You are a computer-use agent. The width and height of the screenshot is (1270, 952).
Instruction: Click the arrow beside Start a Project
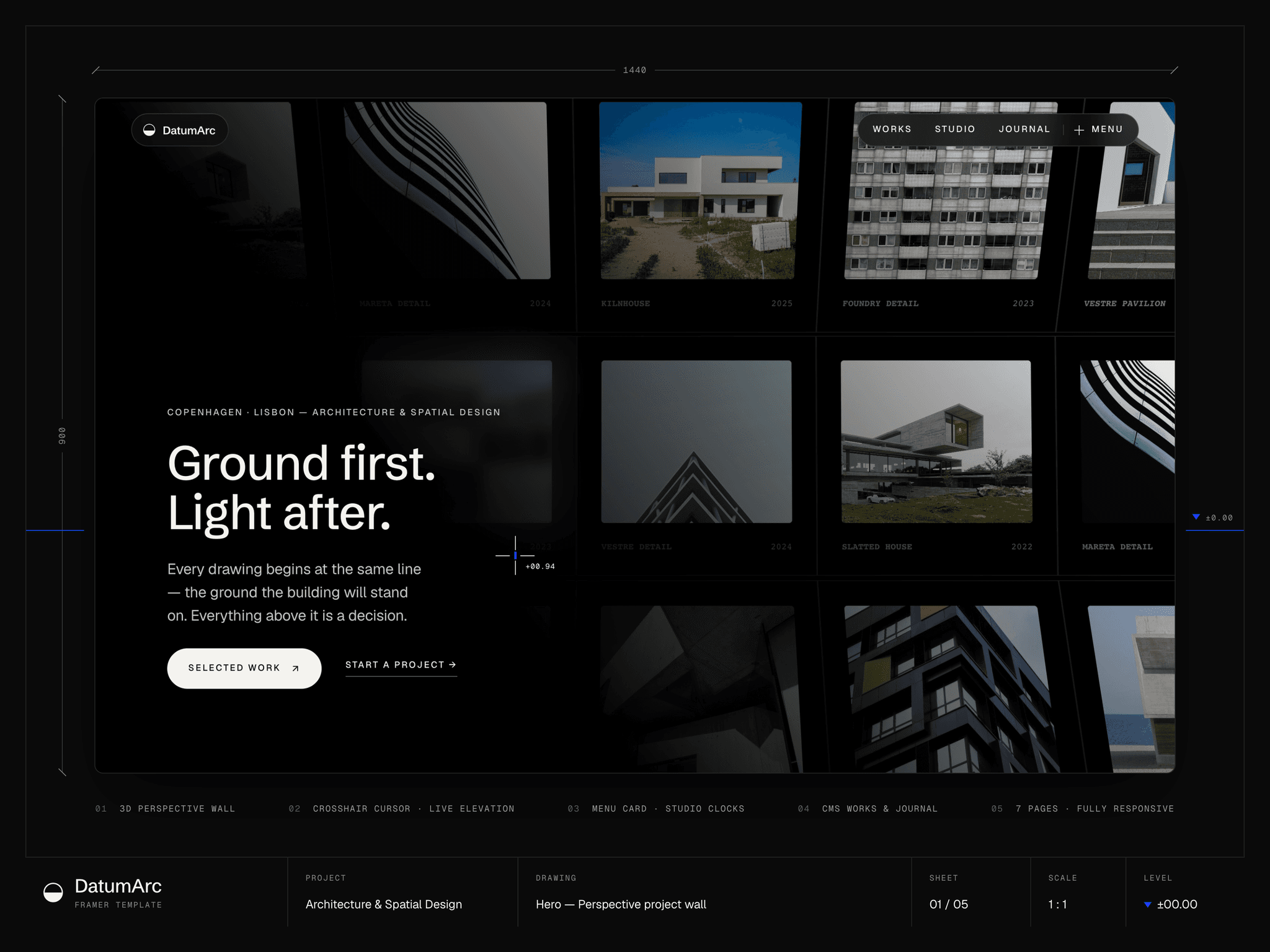coord(453,664)
